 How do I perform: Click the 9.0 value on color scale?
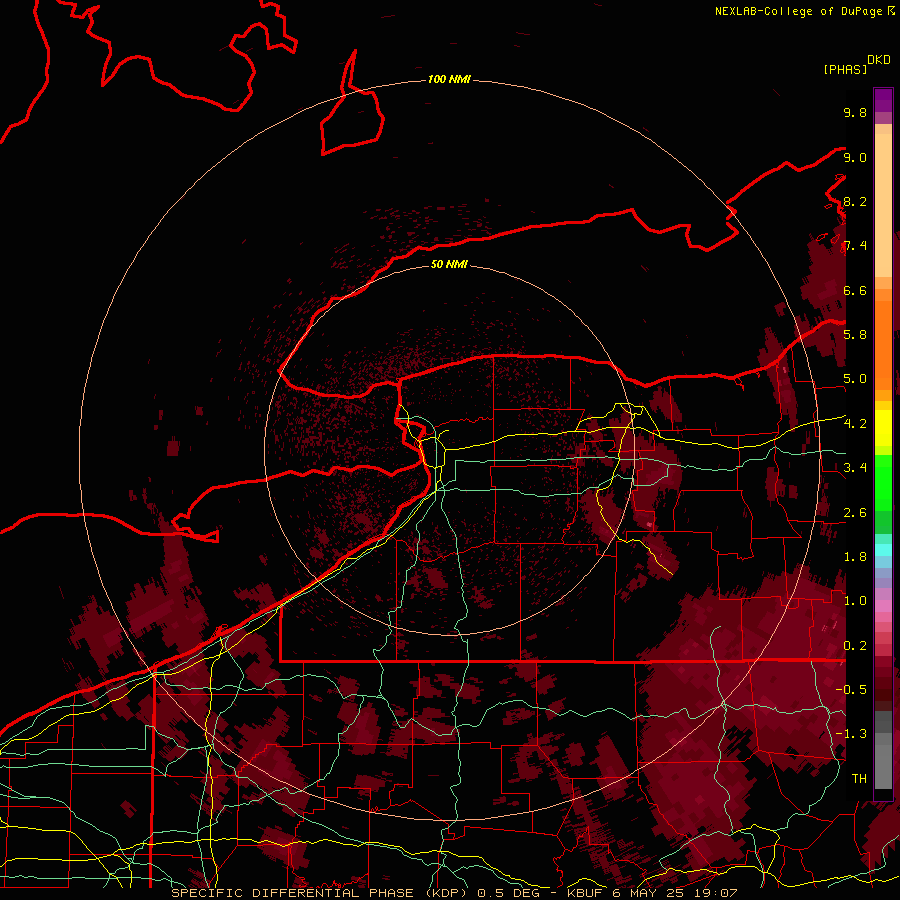[855, 157]
